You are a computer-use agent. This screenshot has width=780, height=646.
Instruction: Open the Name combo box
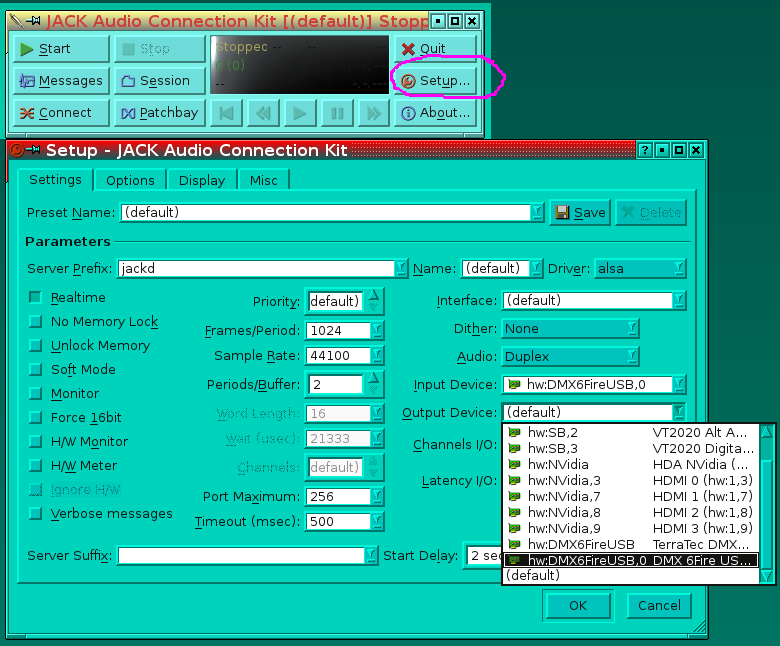pos(536,269)
